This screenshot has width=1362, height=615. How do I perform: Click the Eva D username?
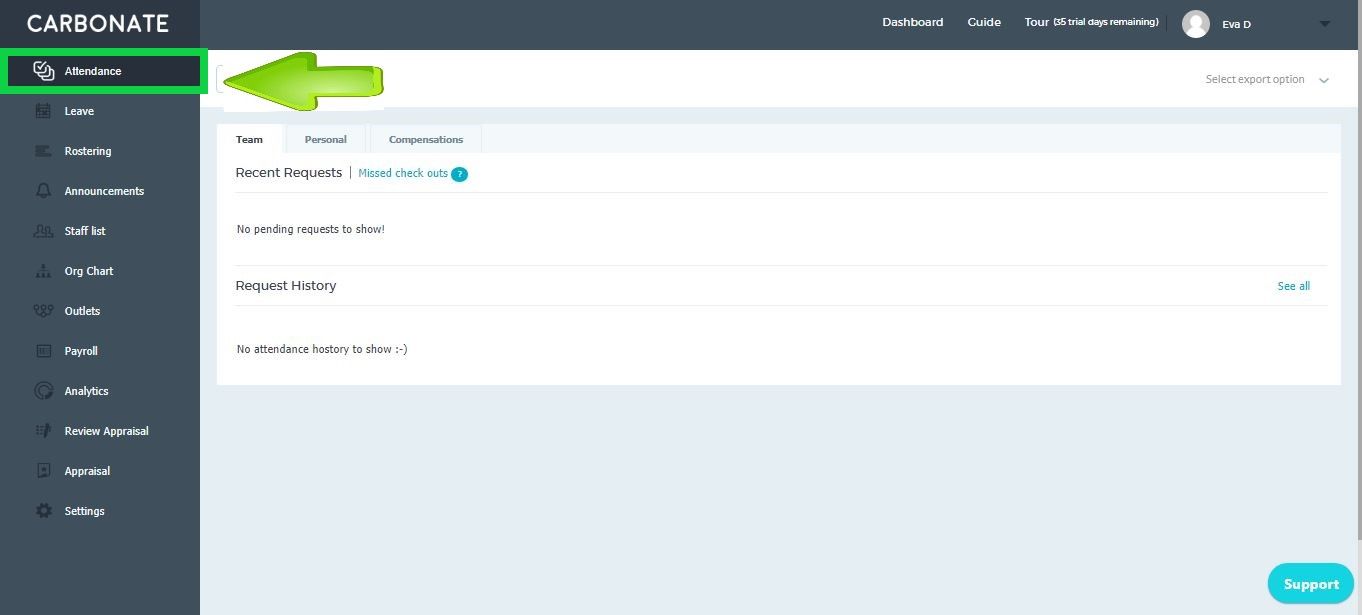pyautogui.click(x=1237, y=24)
